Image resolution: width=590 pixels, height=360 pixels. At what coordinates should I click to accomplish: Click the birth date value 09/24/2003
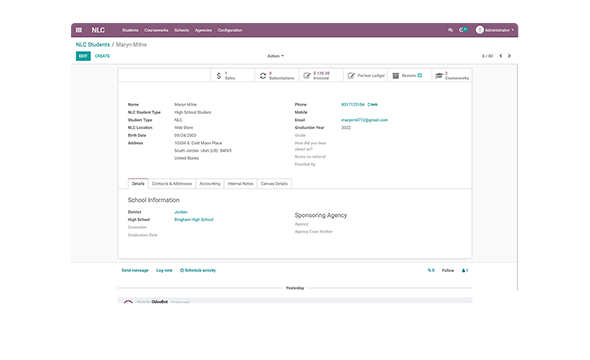(185, 135)
